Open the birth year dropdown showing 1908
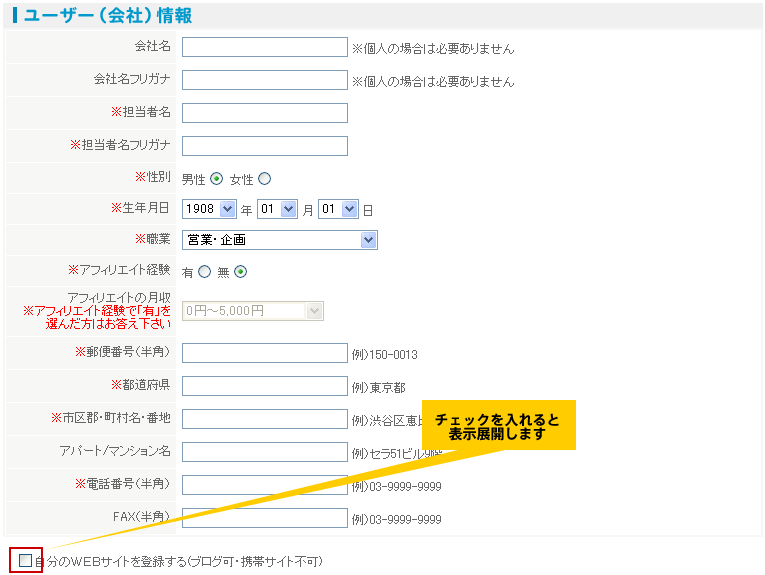 (209, 210)
